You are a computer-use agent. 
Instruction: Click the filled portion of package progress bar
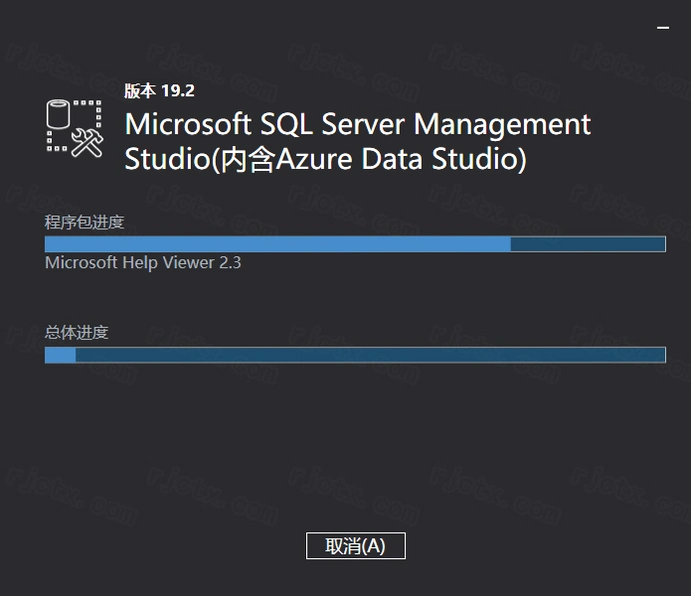click(x=278, y=244)
